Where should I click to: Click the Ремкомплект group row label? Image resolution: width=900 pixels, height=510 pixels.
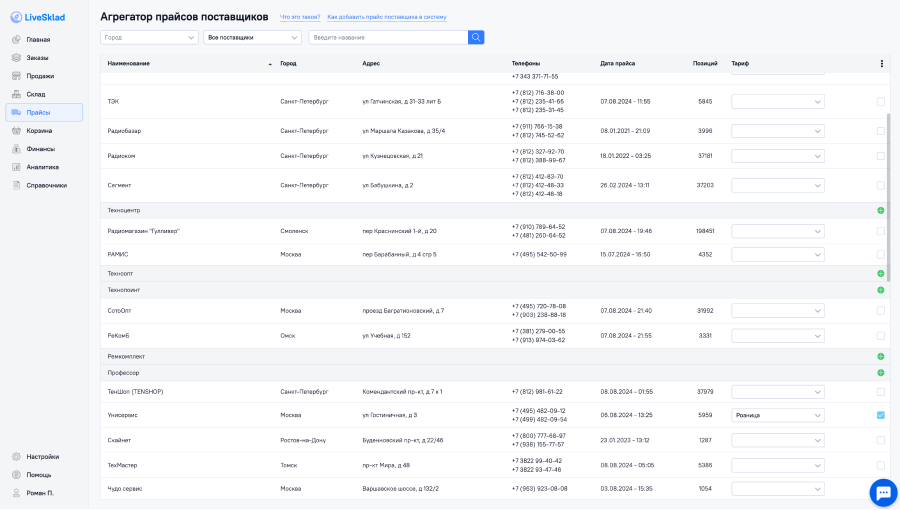tap(126, 357)
